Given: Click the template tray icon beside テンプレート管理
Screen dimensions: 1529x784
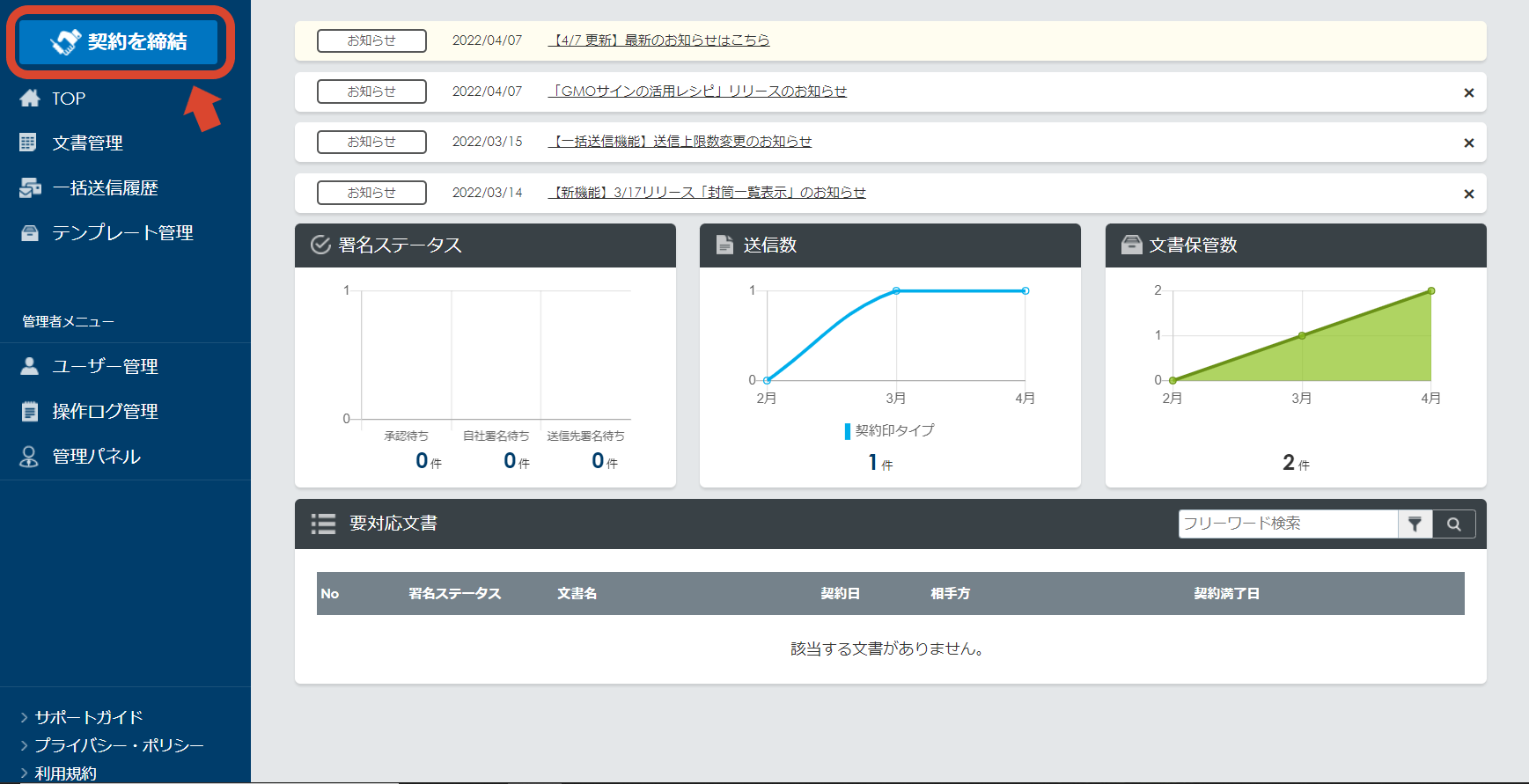Looking at the screenshot, I should [30, 232].
